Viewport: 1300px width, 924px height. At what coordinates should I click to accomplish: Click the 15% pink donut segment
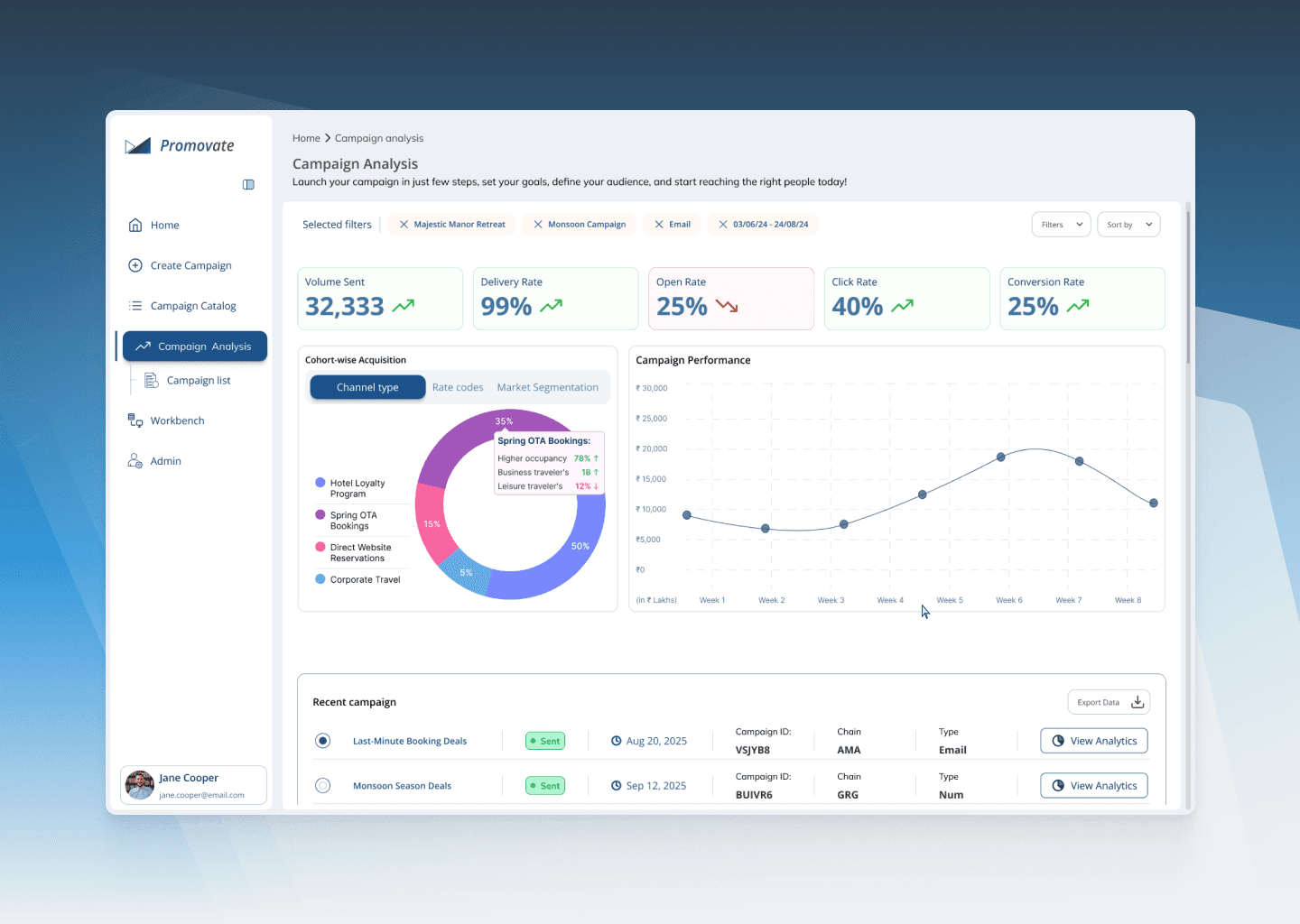click(432, 524)
